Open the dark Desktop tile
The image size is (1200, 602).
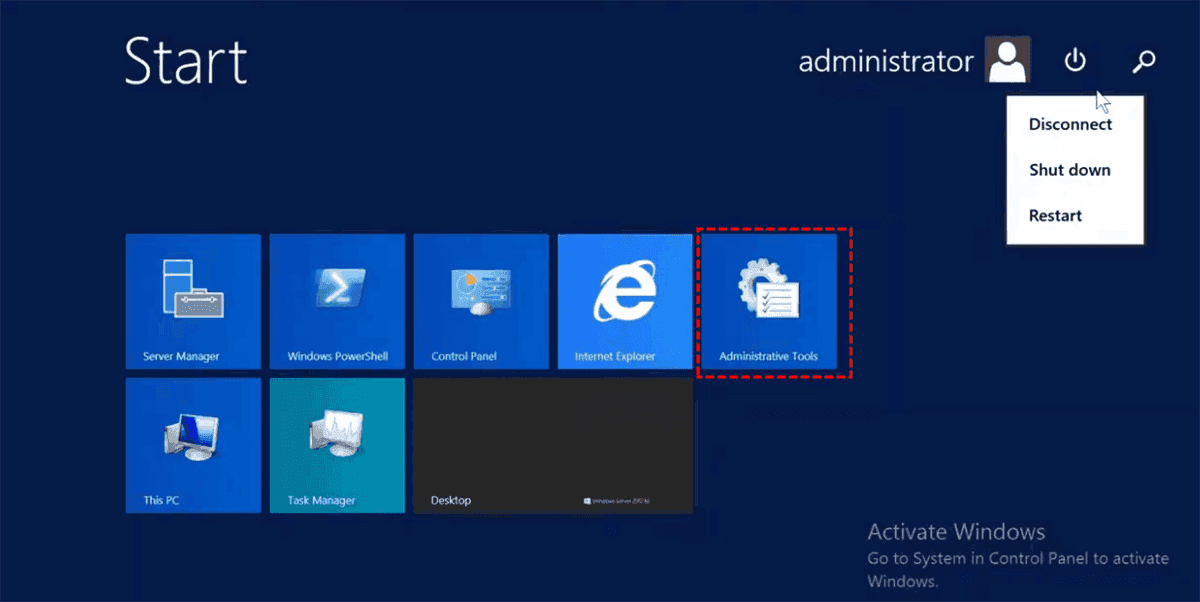pyautogui.click(x=553, y=445)
